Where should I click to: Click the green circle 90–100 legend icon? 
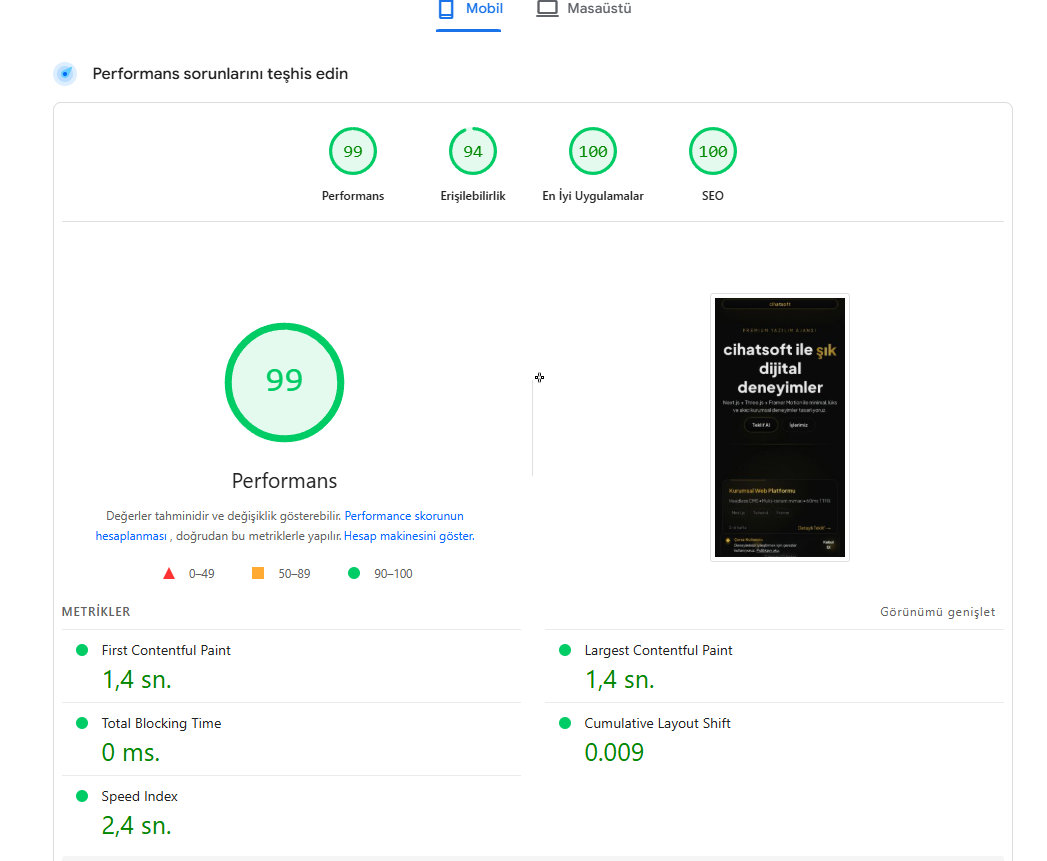click(x=353, y=573)
